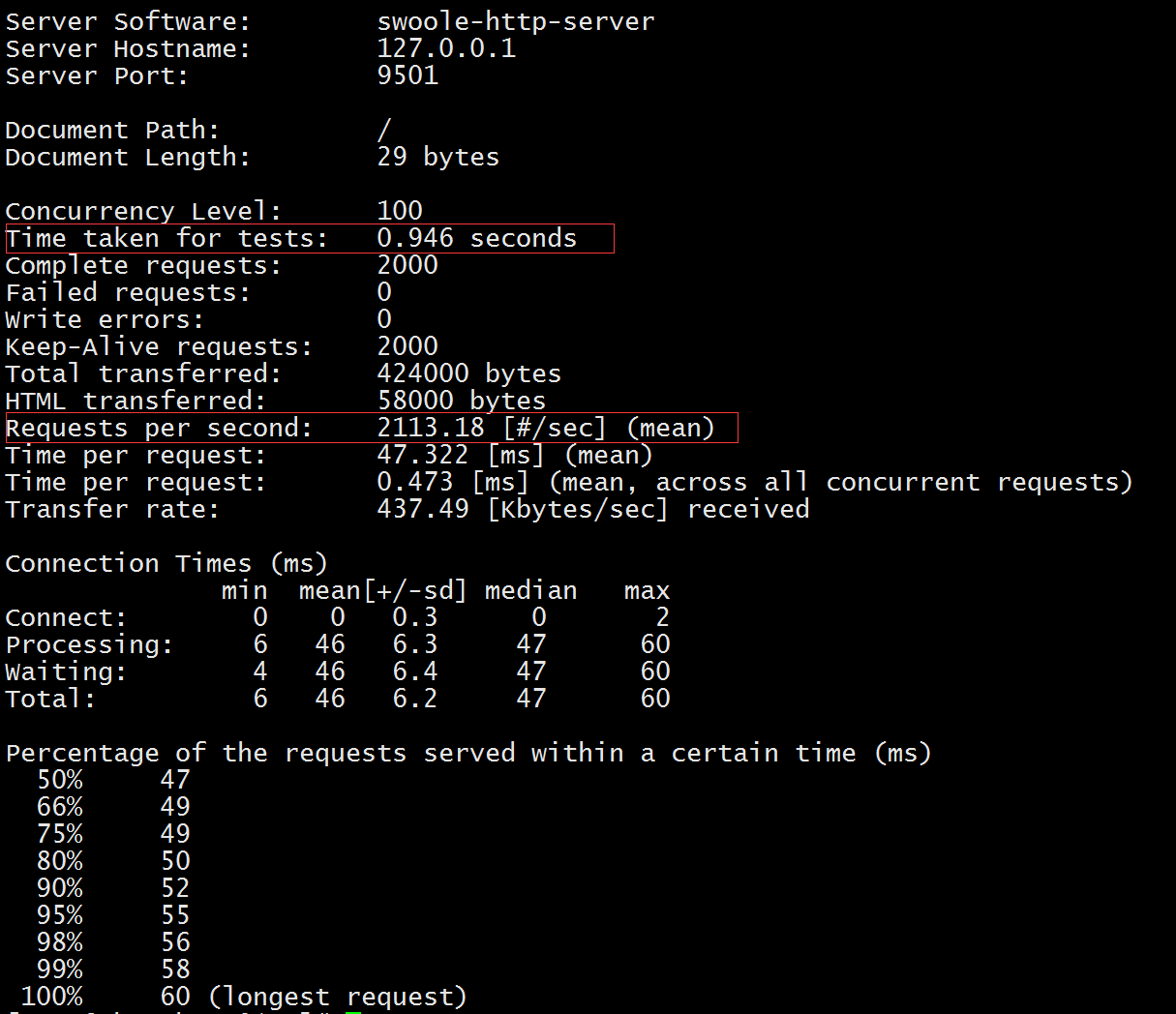Viewport: 1176px width, 1014px height.
Task: Click the 2113.18 requests per second figure
Action: pyautogui.click(x=431, y=428)
